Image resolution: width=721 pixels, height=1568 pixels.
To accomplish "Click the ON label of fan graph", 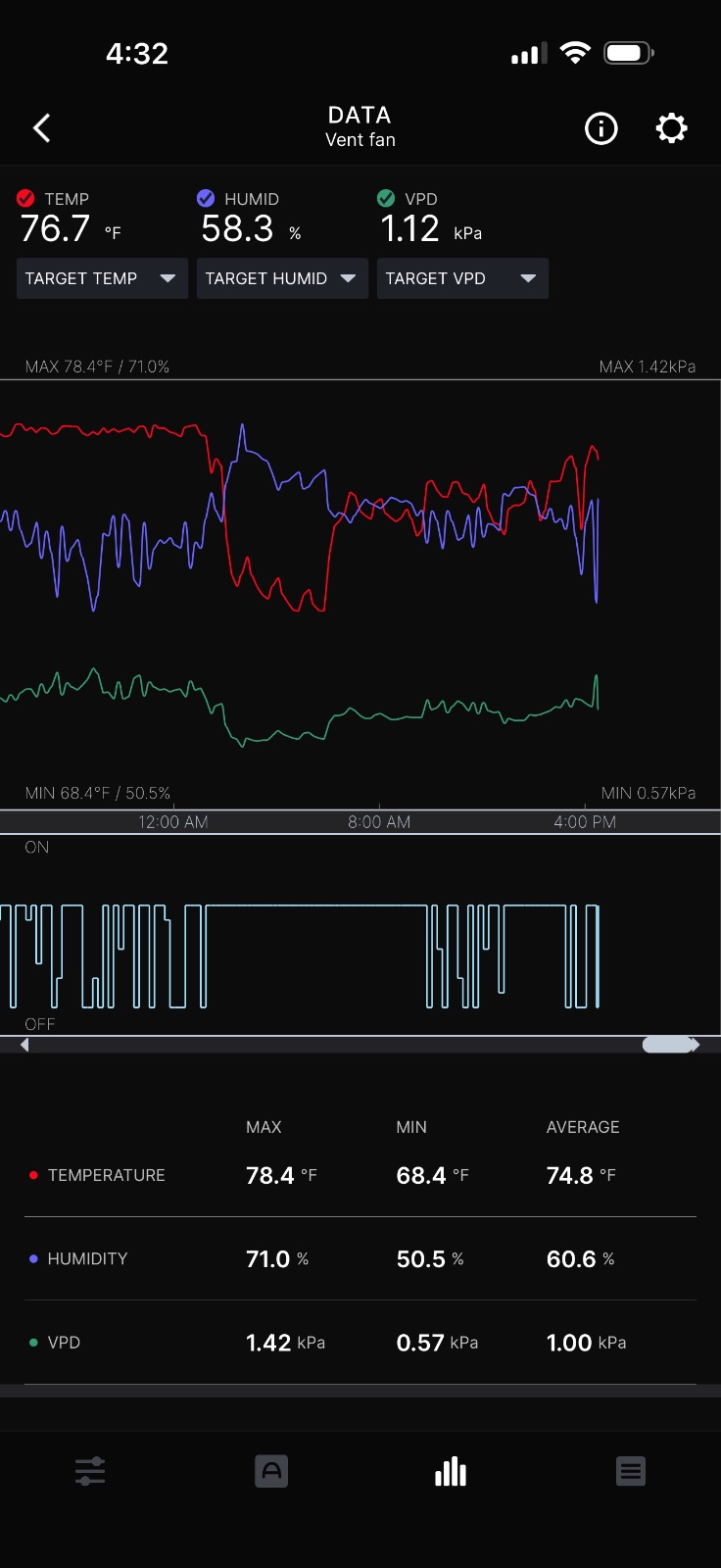I will 37,848.
